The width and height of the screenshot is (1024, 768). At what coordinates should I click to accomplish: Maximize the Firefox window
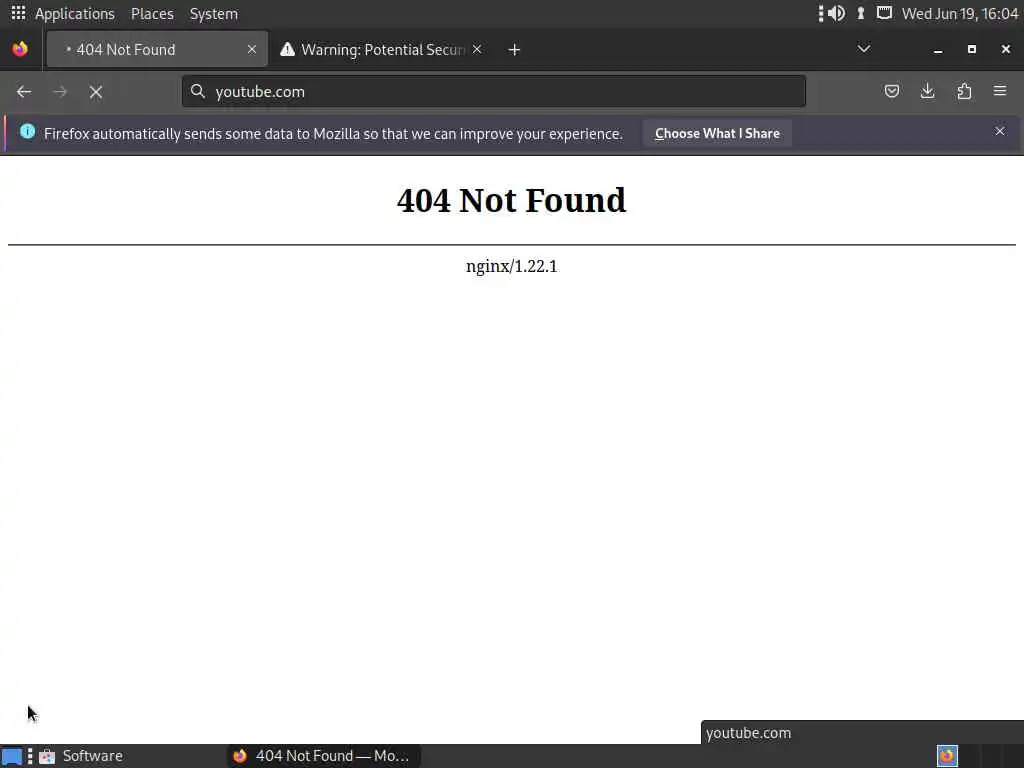tap(972, 50)
